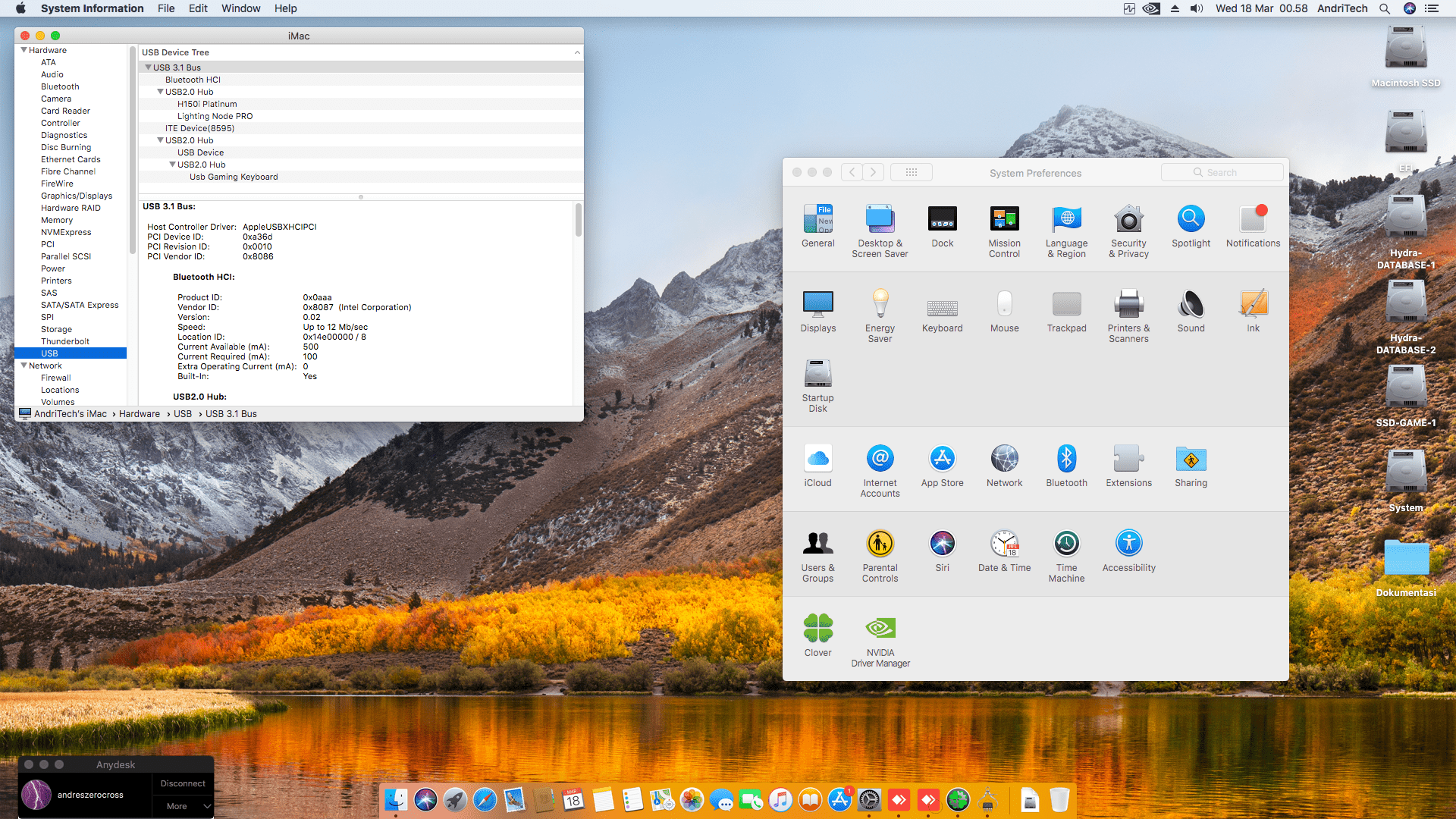Collapse the first USB2.0 Hub node
1456x819 pixels.
[160, 92]
